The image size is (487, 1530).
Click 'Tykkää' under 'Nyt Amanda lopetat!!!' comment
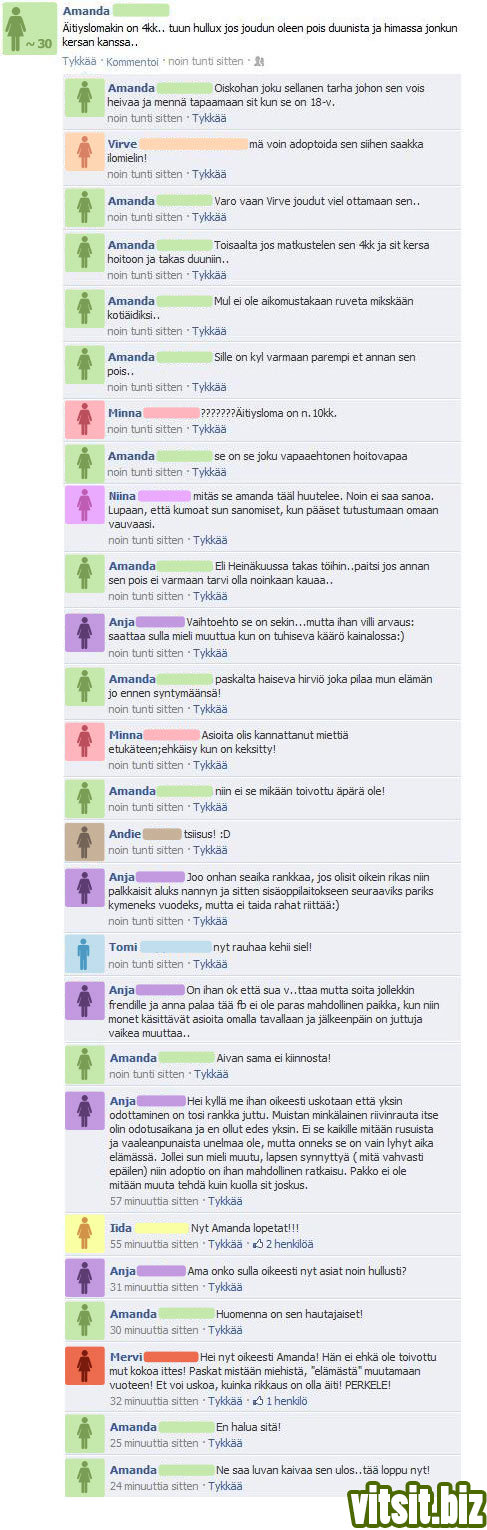pos(225,1245)
